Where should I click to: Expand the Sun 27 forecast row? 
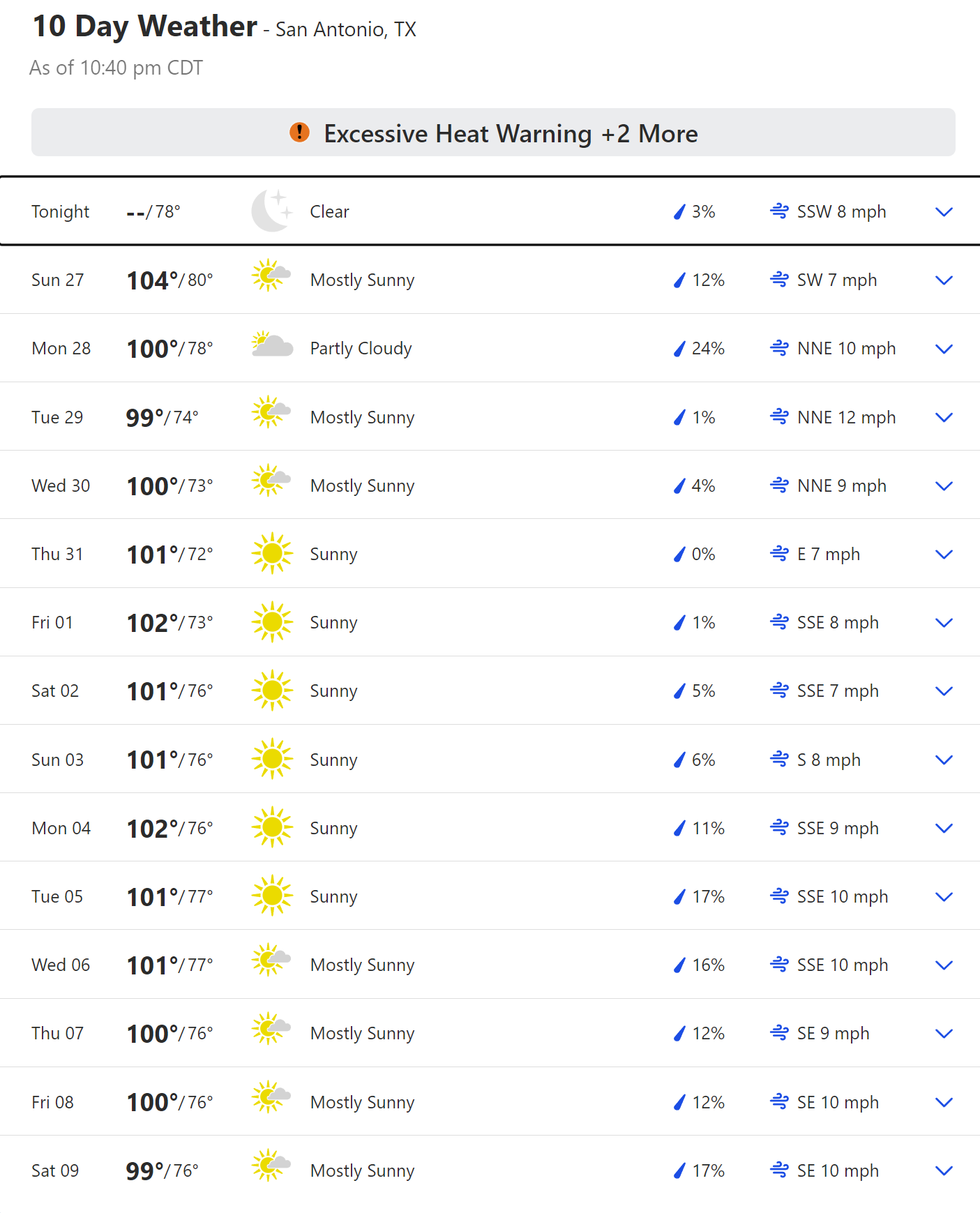point(943,280)
